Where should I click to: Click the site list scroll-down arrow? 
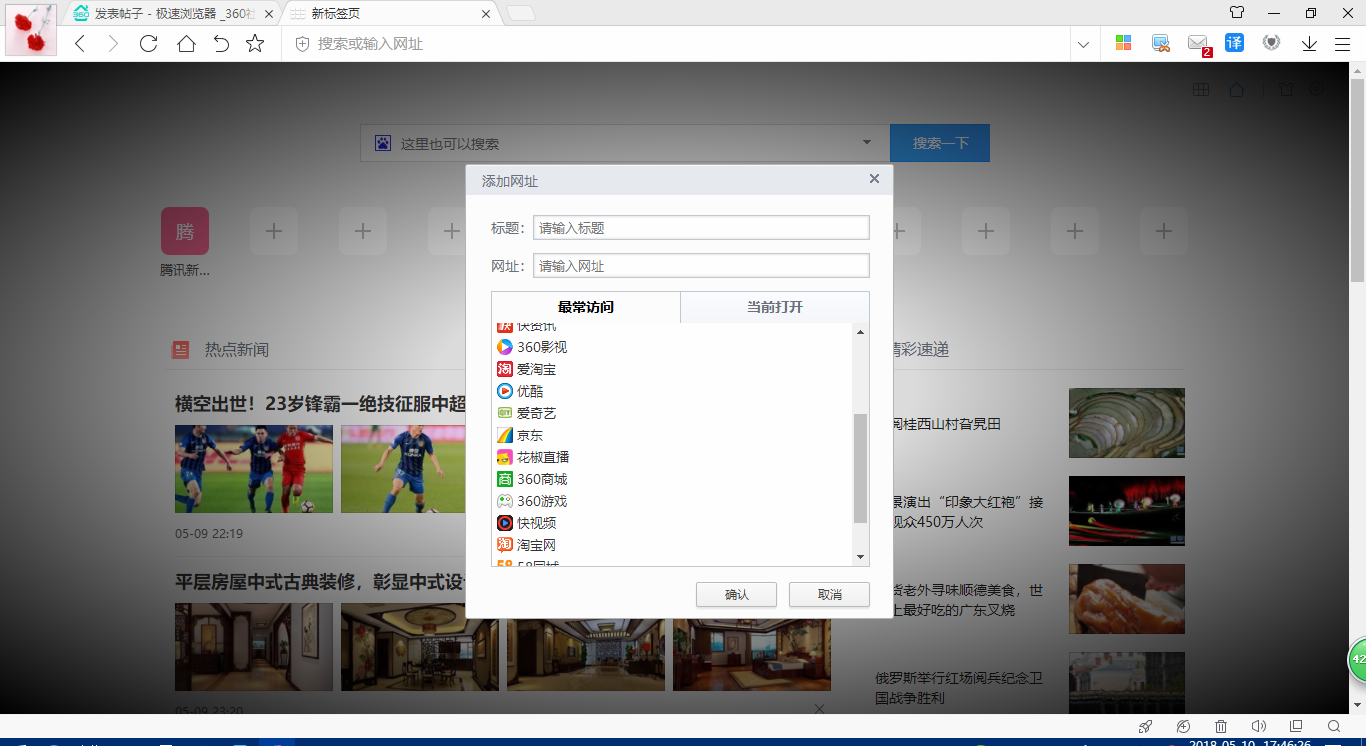[x=860, y=557]
